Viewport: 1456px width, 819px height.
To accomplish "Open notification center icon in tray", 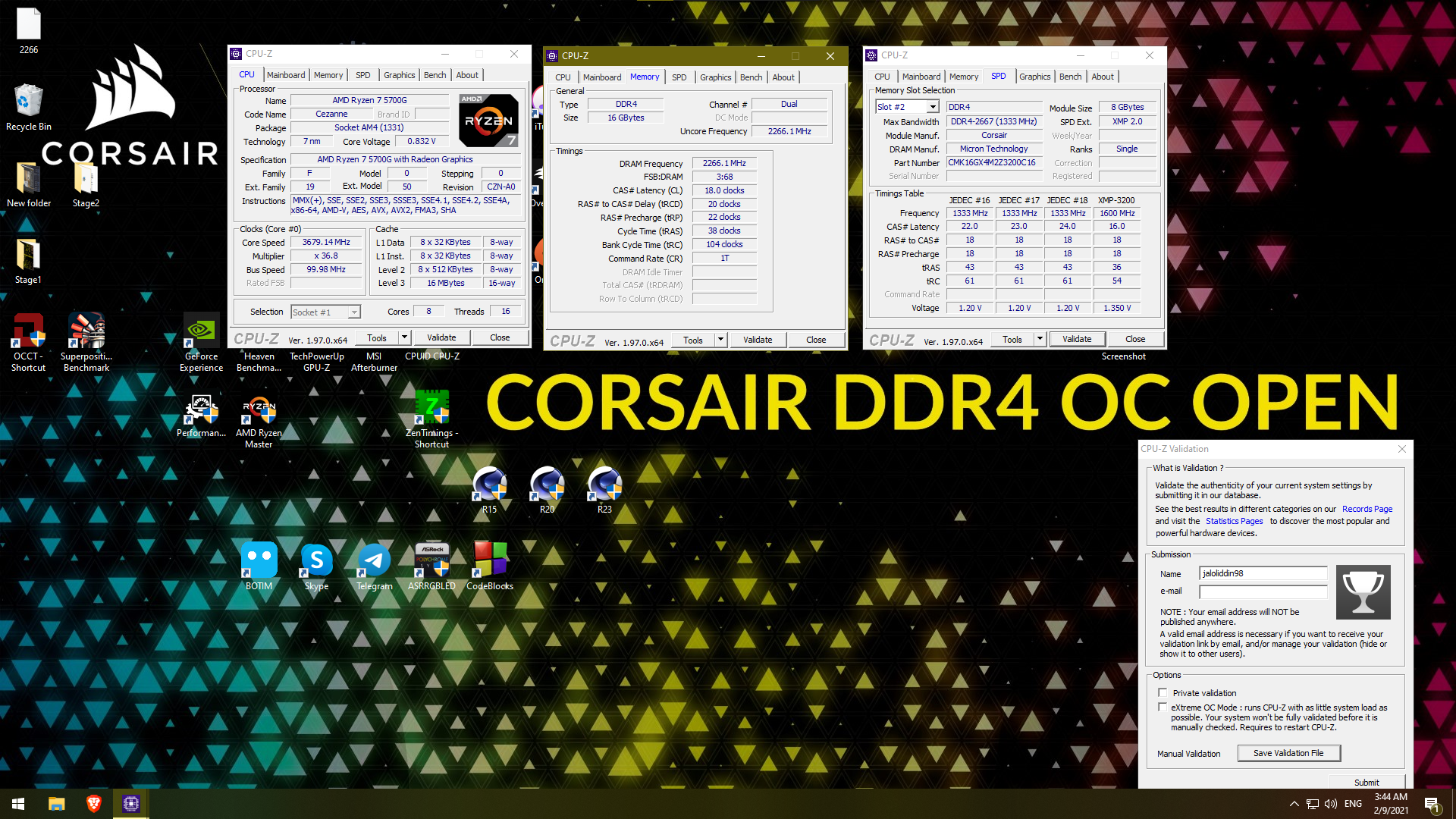I will (x=1432, y=804).
